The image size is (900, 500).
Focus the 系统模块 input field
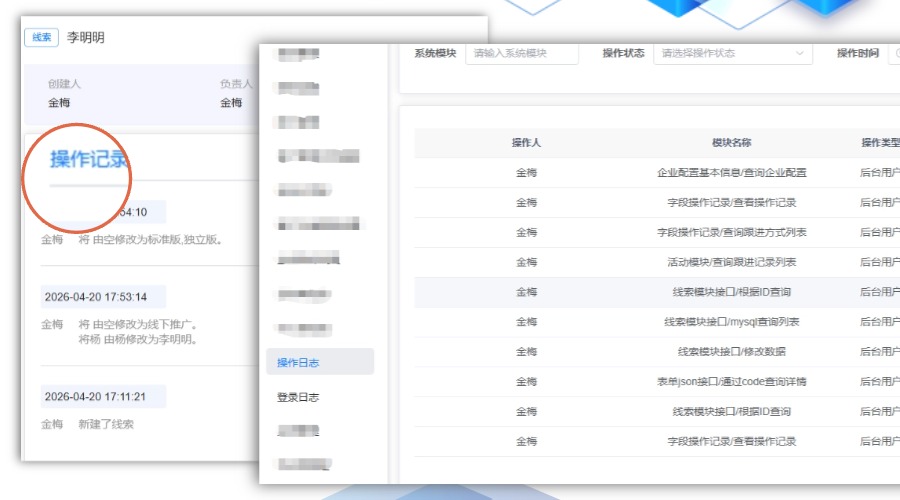point(521,53)
